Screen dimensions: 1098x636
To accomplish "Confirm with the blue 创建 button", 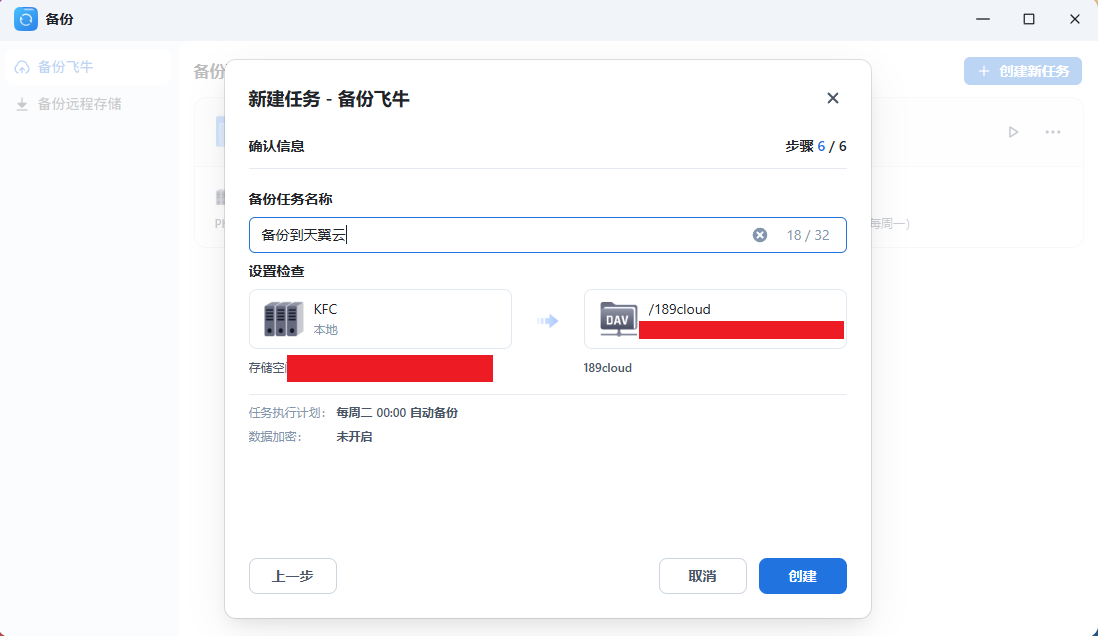I will 802,576.
